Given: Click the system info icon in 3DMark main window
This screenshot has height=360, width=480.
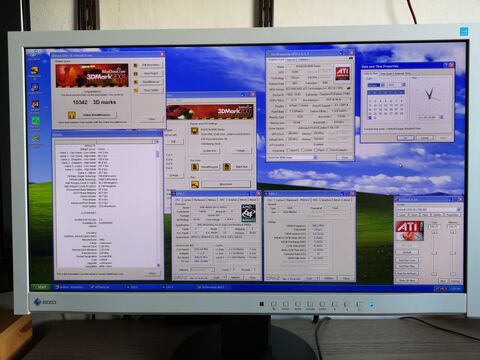Looking at the screenshot, I should pyautogui.click(x=194, y=131).
